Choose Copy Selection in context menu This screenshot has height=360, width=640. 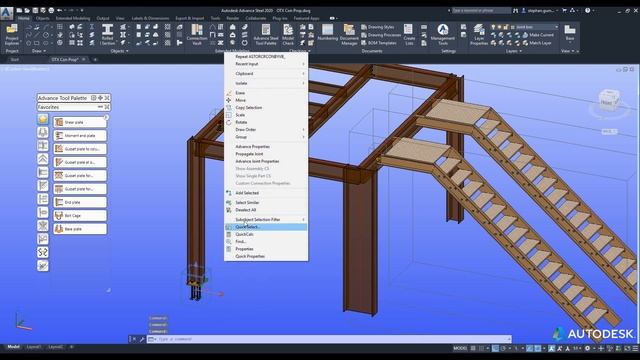point(266,108)
